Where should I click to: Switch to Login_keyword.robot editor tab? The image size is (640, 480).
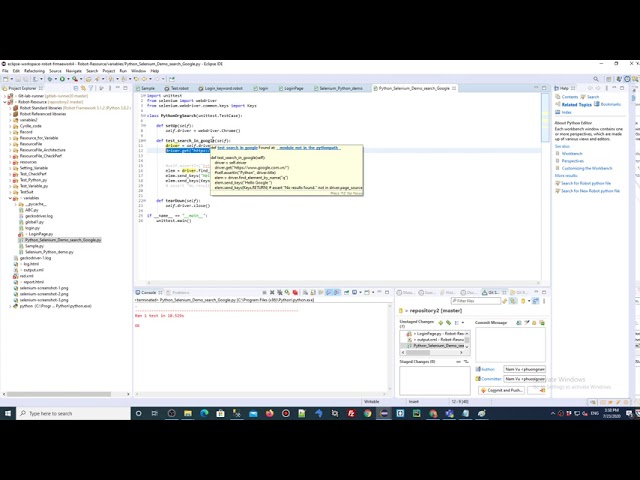[220, 88]
